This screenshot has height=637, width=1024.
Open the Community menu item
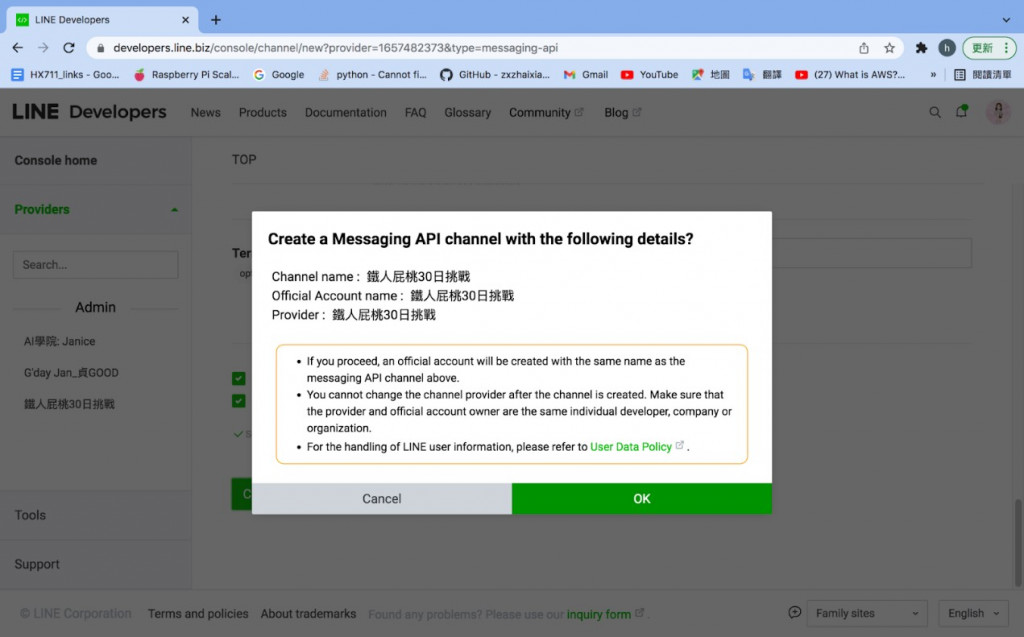(x=546, y=112)
